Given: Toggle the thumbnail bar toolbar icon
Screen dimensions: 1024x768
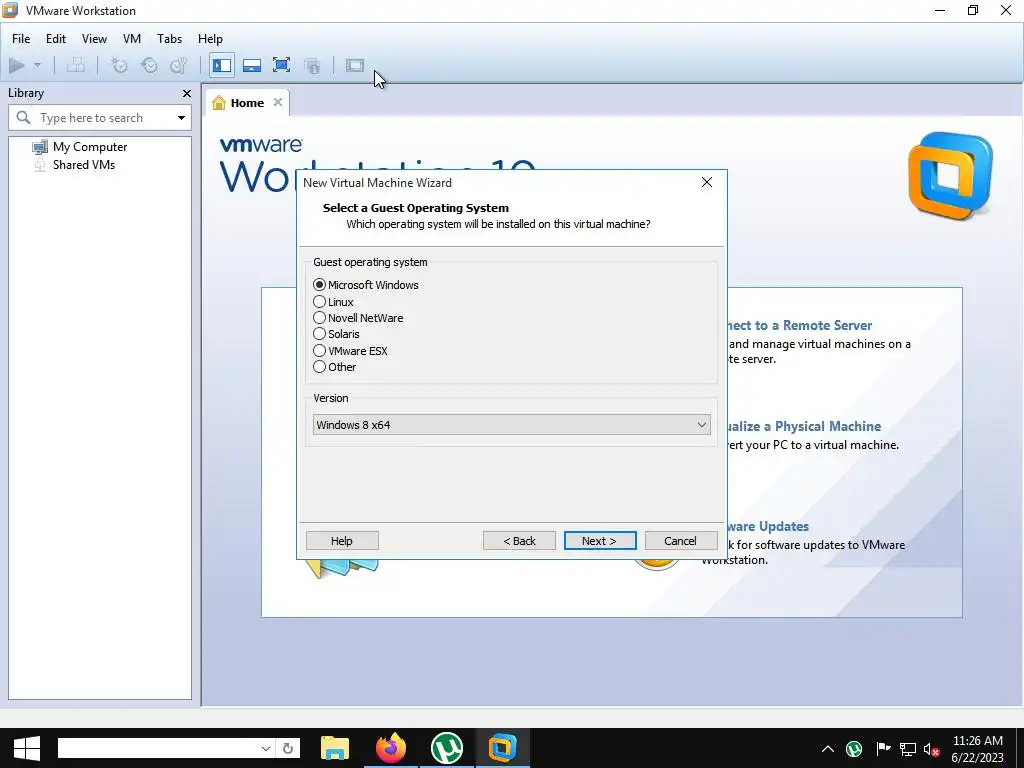Looking at the screenshot, I should (252, 65).
